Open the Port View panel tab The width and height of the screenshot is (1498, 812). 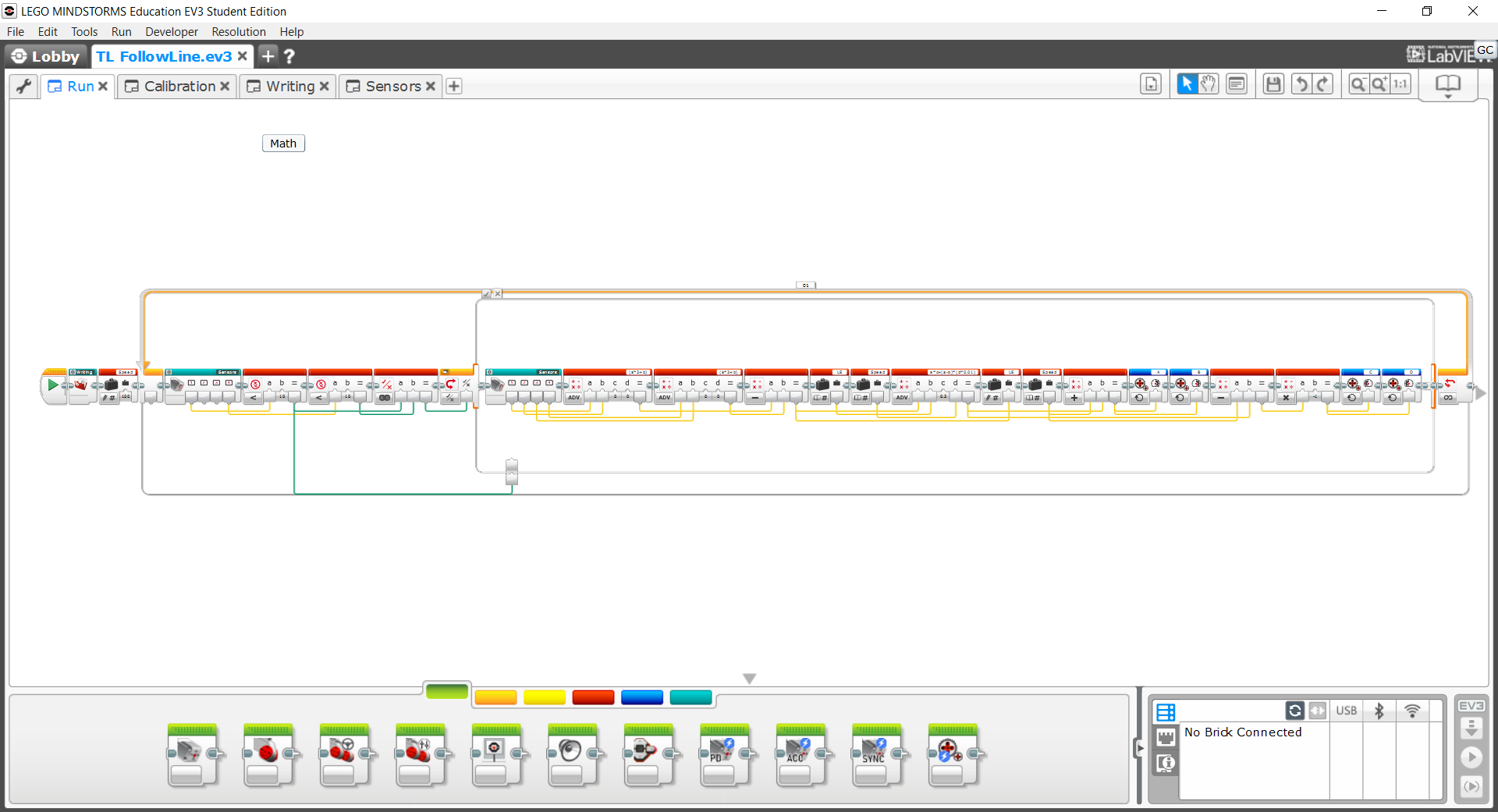tap(1166, 737)
